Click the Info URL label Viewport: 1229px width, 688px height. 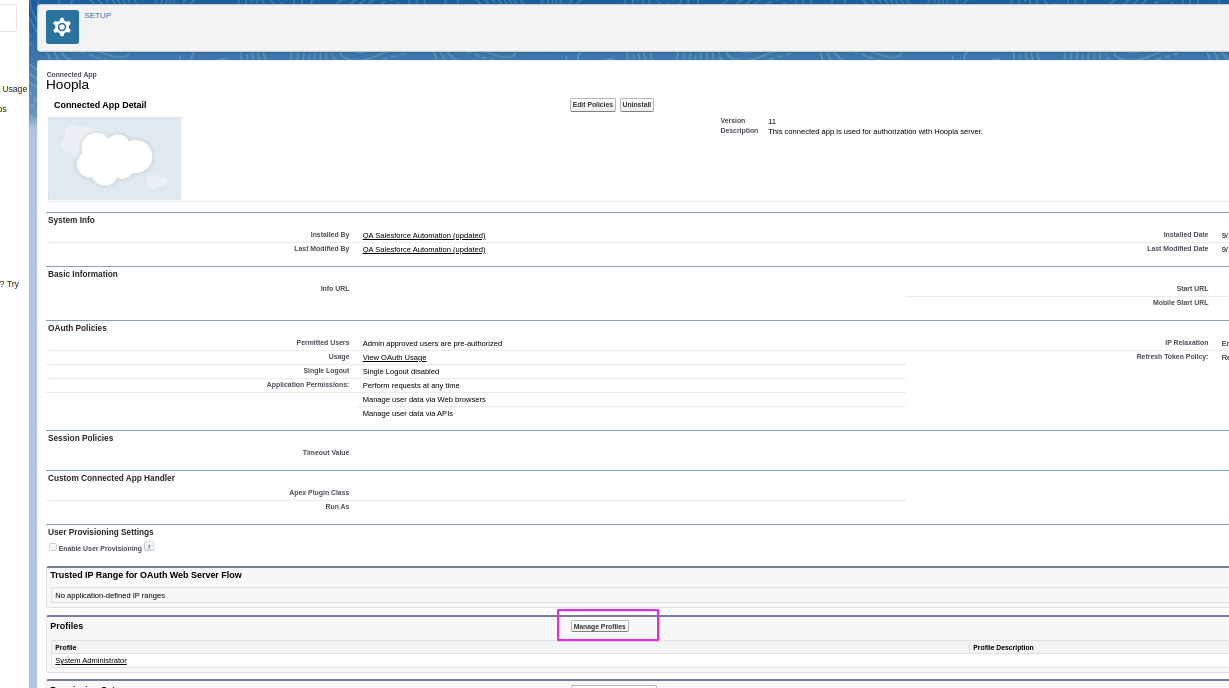(335, 289)
